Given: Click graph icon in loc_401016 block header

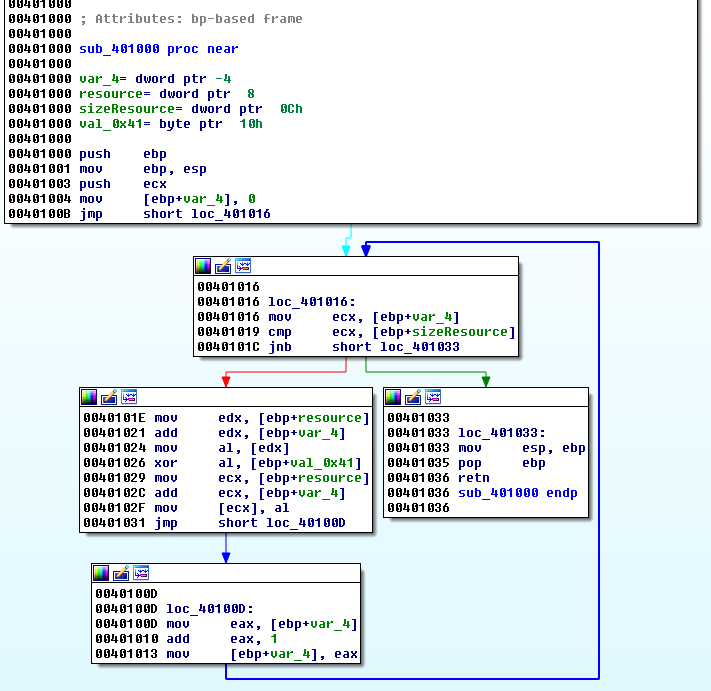Looking at the screenshot, I should [x=243, y=266].
